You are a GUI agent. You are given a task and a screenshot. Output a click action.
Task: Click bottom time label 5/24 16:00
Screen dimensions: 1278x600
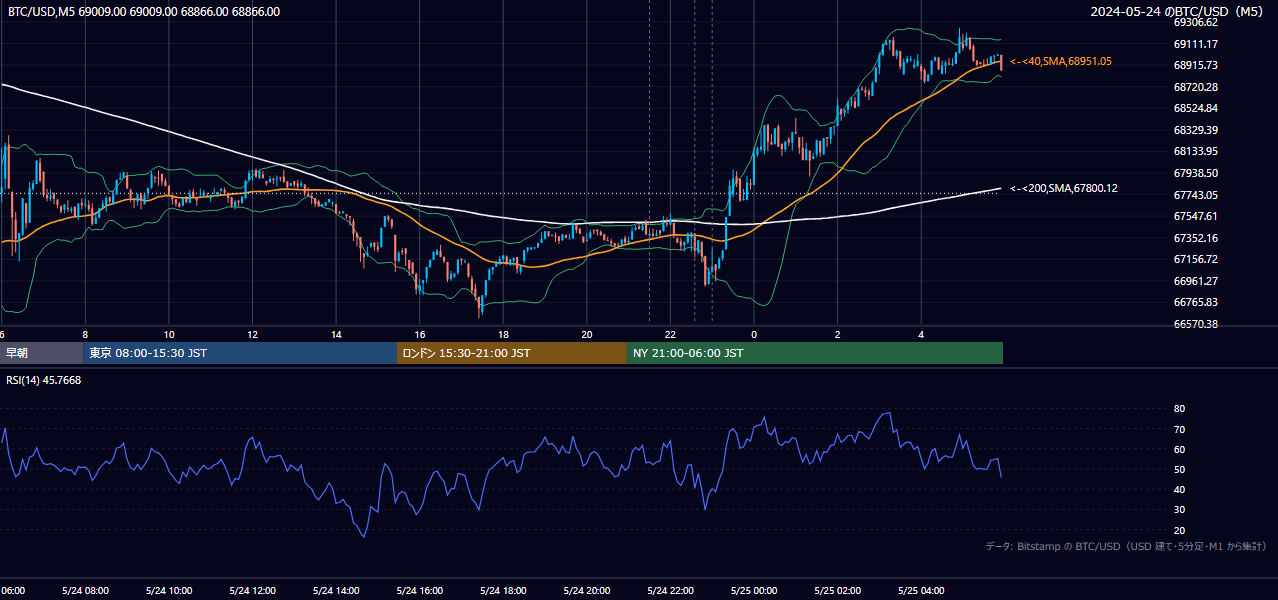pos(420,590)
